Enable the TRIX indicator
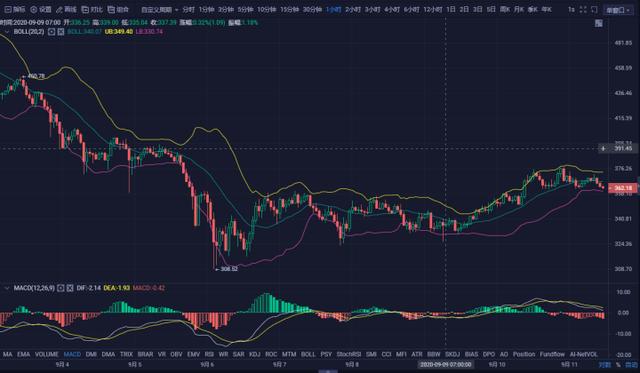 pyautogui.click(x=126, y=354)
